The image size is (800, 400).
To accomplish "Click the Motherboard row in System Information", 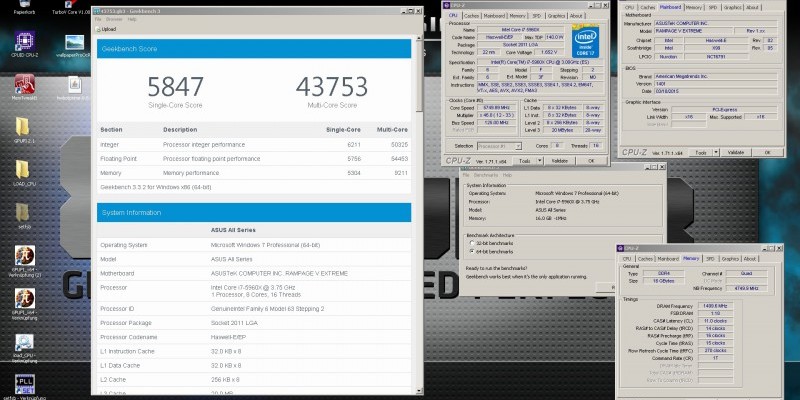I will click(x=254, y=273).
